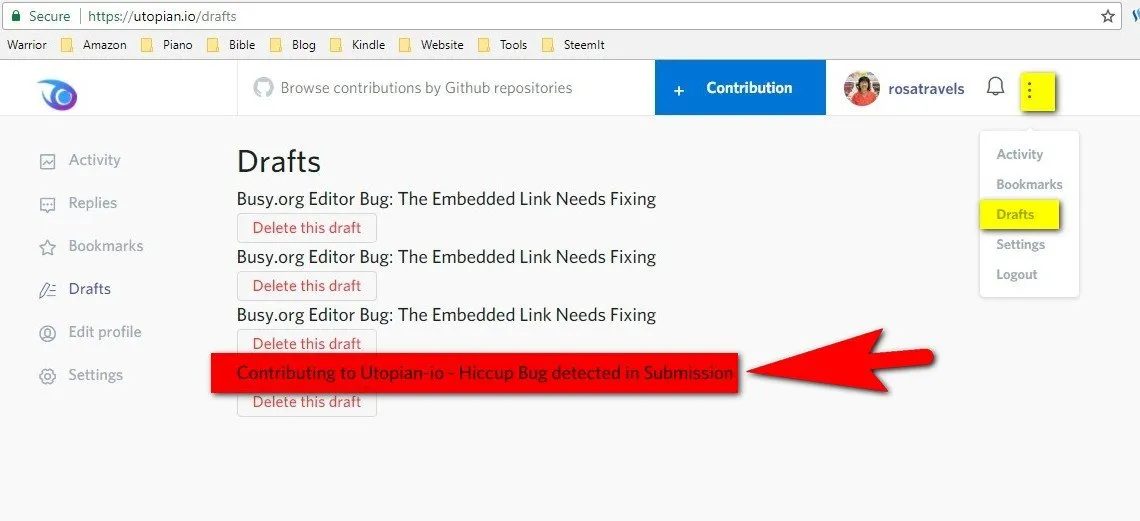Image resolution: width=1140 pixels, height=521 pixels.
Task: Delete the second Busy.org draft
Action: click(307, 286)
